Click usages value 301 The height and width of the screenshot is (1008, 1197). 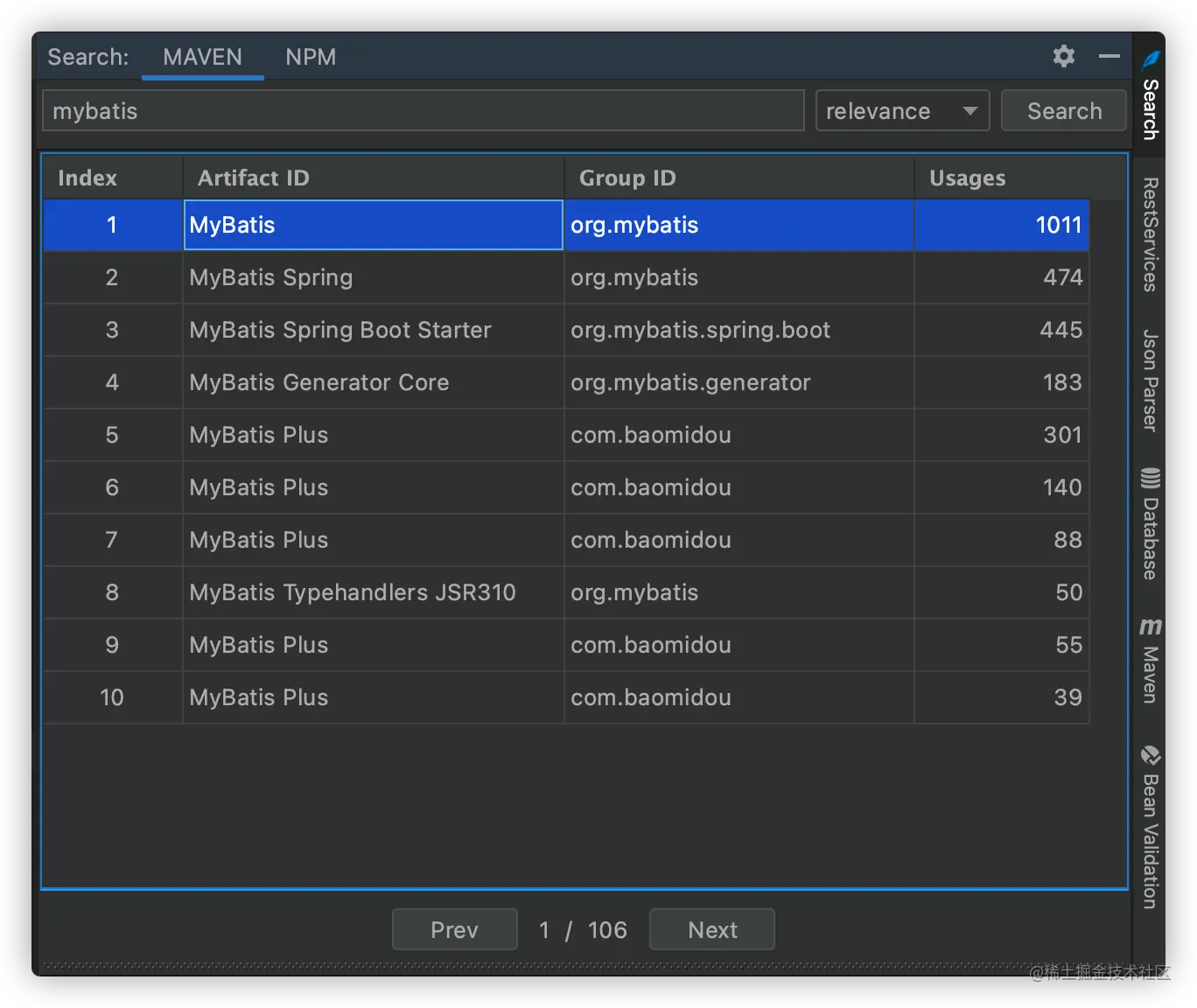click(x=1002, y=435)
